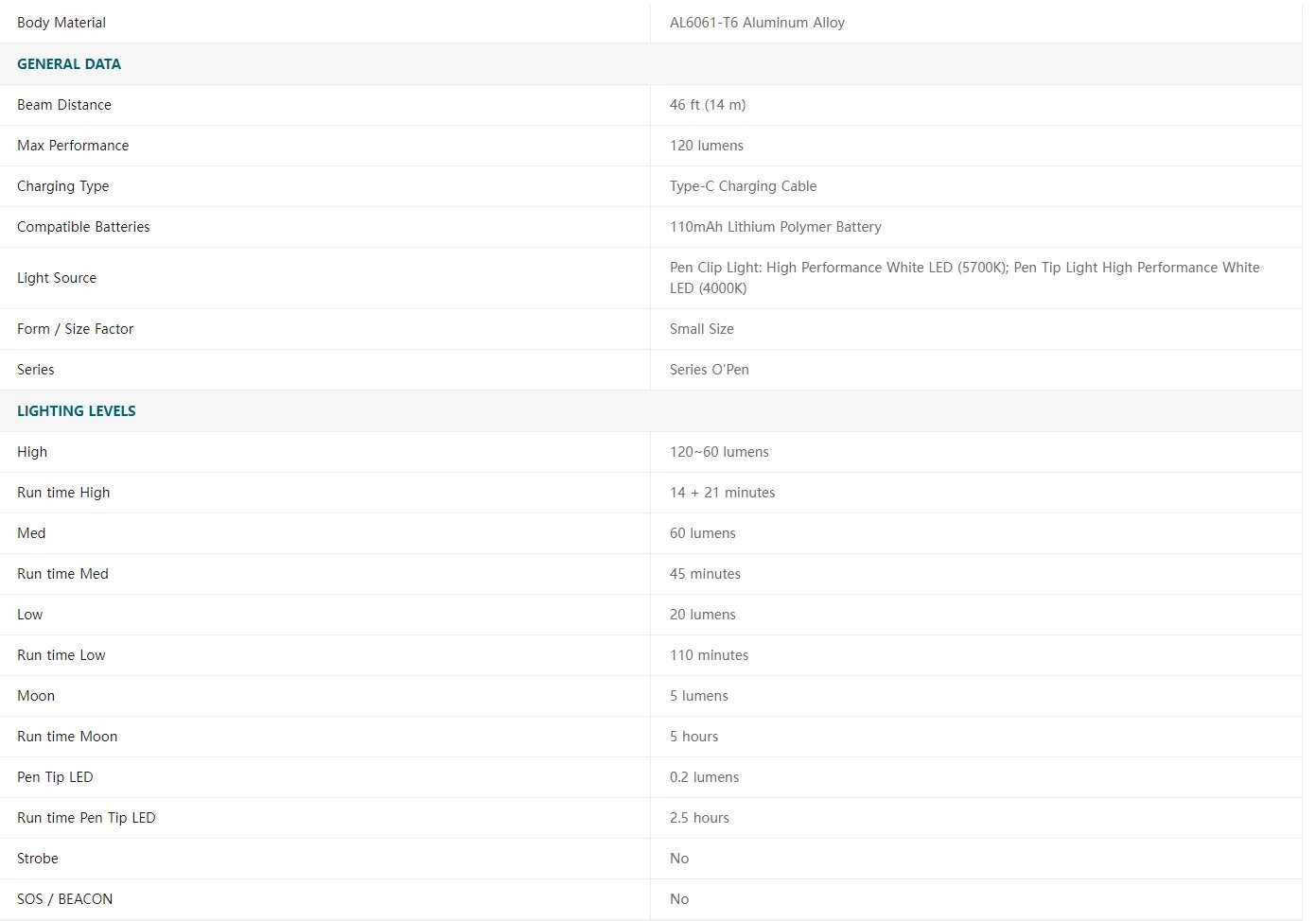Click the LIGHTING LEVELS section header

[77, 411]
